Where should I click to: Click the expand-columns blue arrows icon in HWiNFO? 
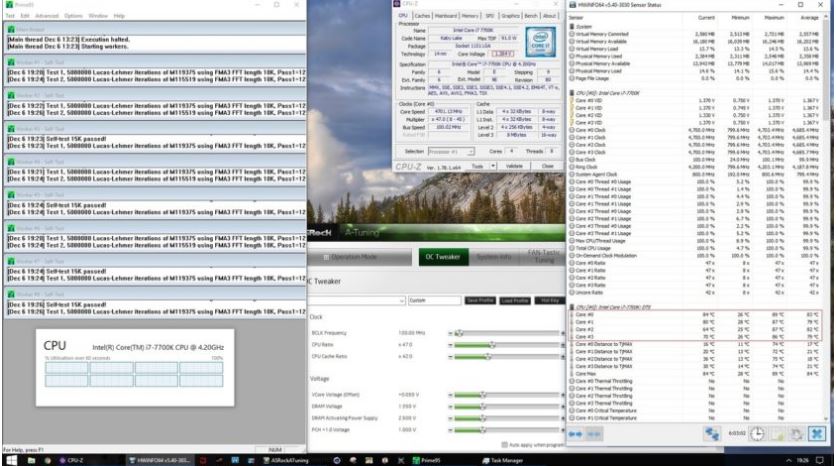[575, 435]
